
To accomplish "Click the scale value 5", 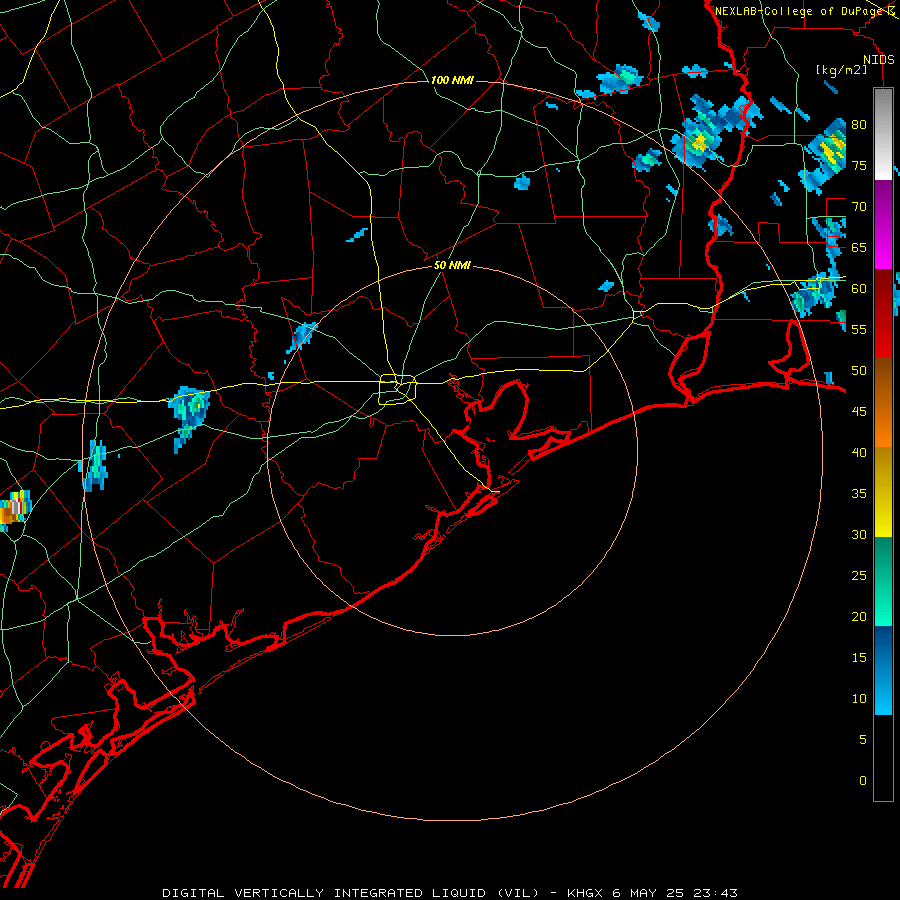I will [863, 739].
